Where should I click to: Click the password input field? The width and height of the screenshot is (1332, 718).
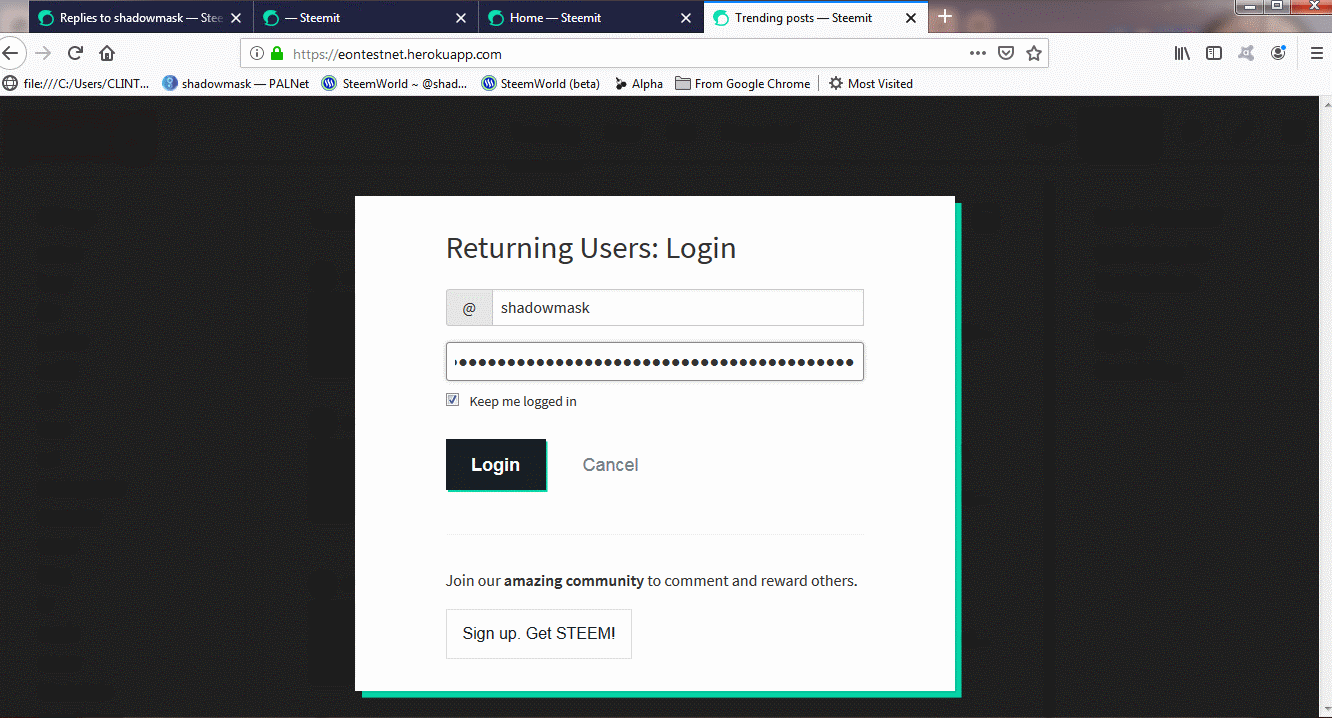click(x=654, y=362)
